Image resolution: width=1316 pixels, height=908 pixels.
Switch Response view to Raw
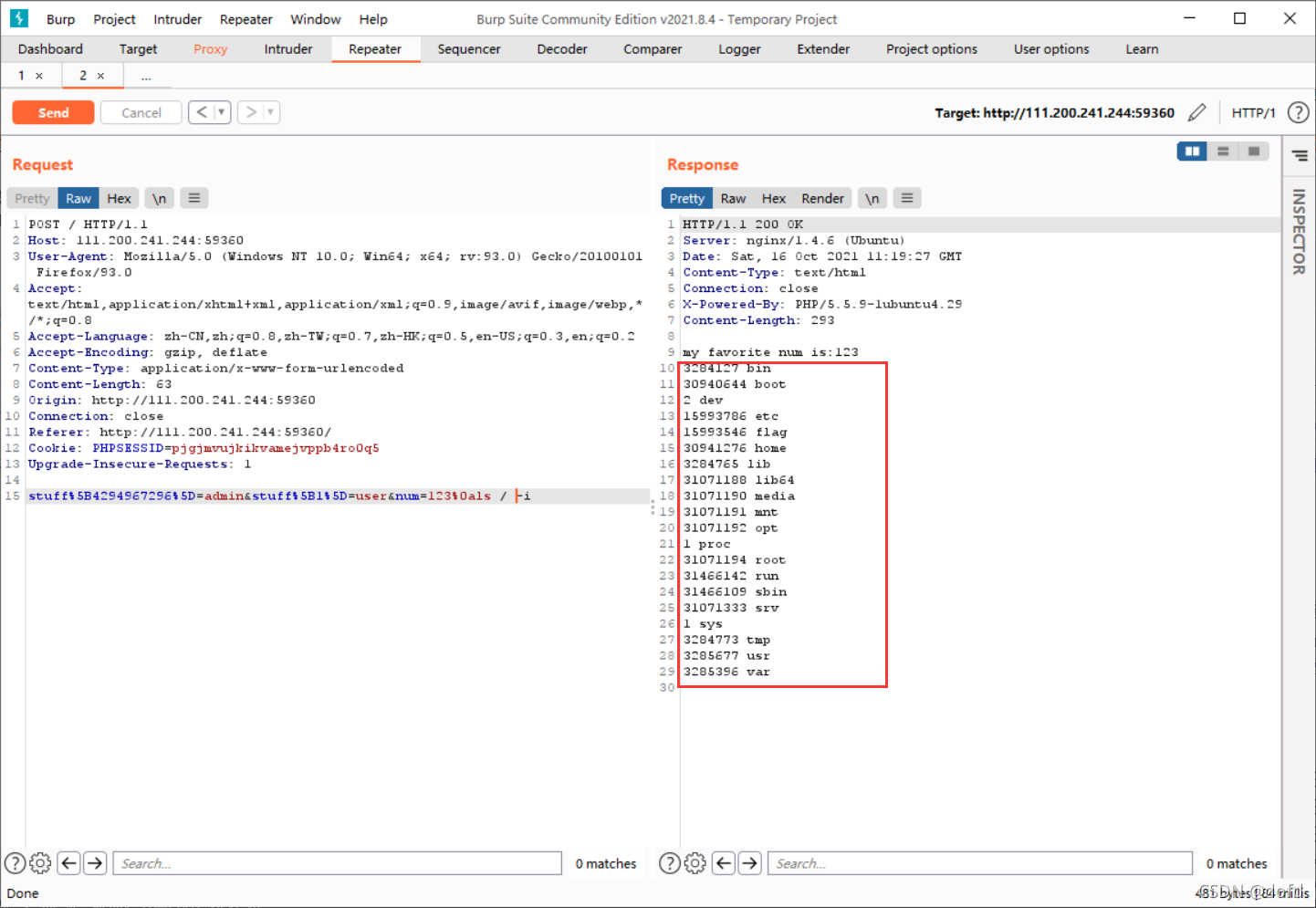(x=733, y=198)
